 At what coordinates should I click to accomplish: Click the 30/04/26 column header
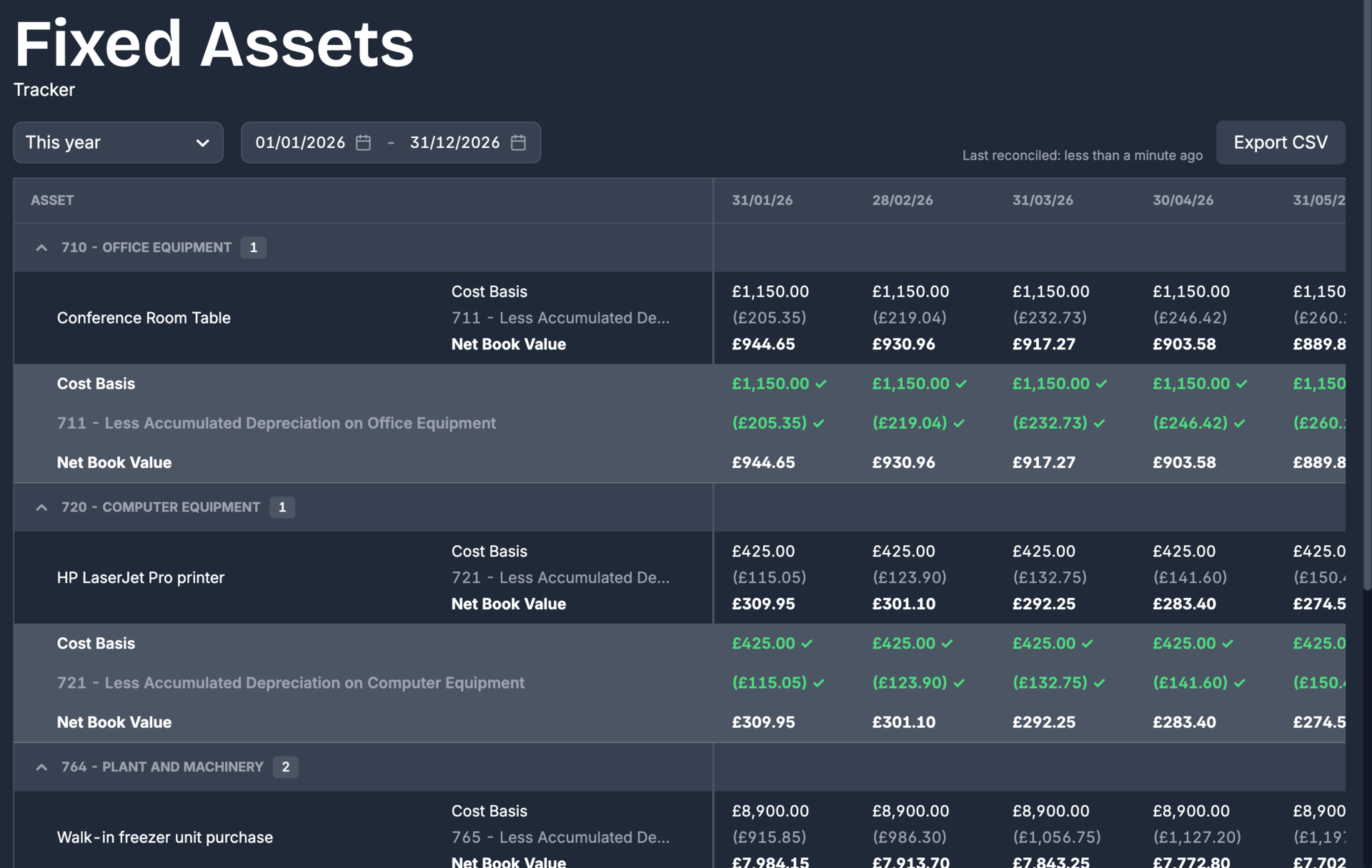click(x=1183, y=200)
